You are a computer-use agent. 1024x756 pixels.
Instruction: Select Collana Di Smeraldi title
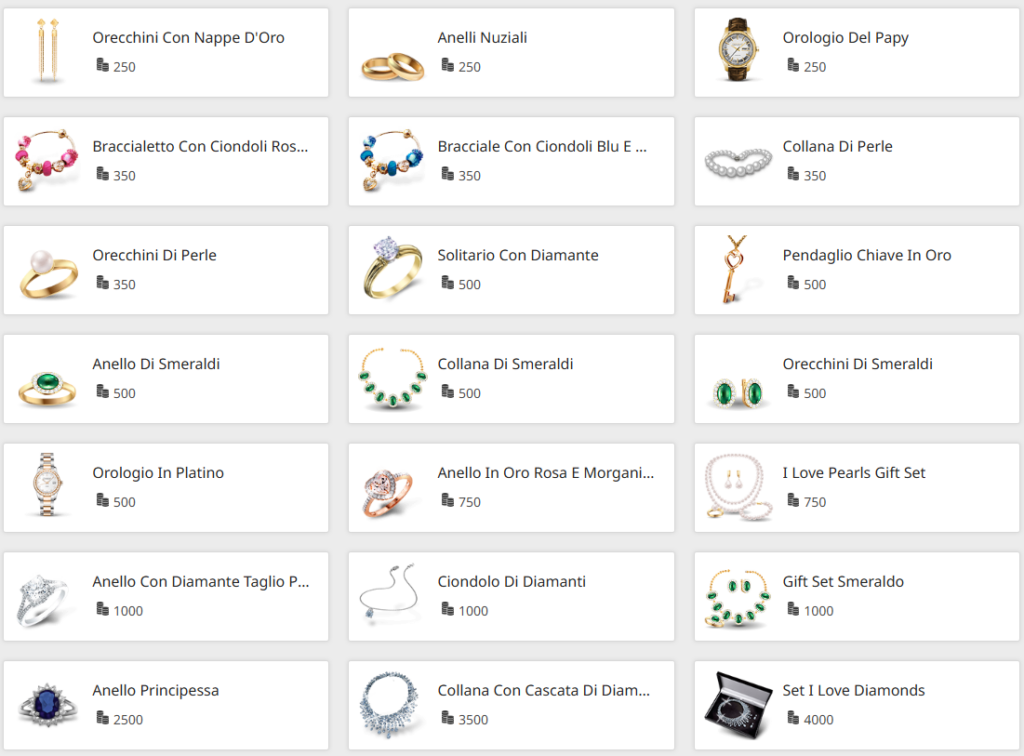pyautogui.click(x=505, y=364)
